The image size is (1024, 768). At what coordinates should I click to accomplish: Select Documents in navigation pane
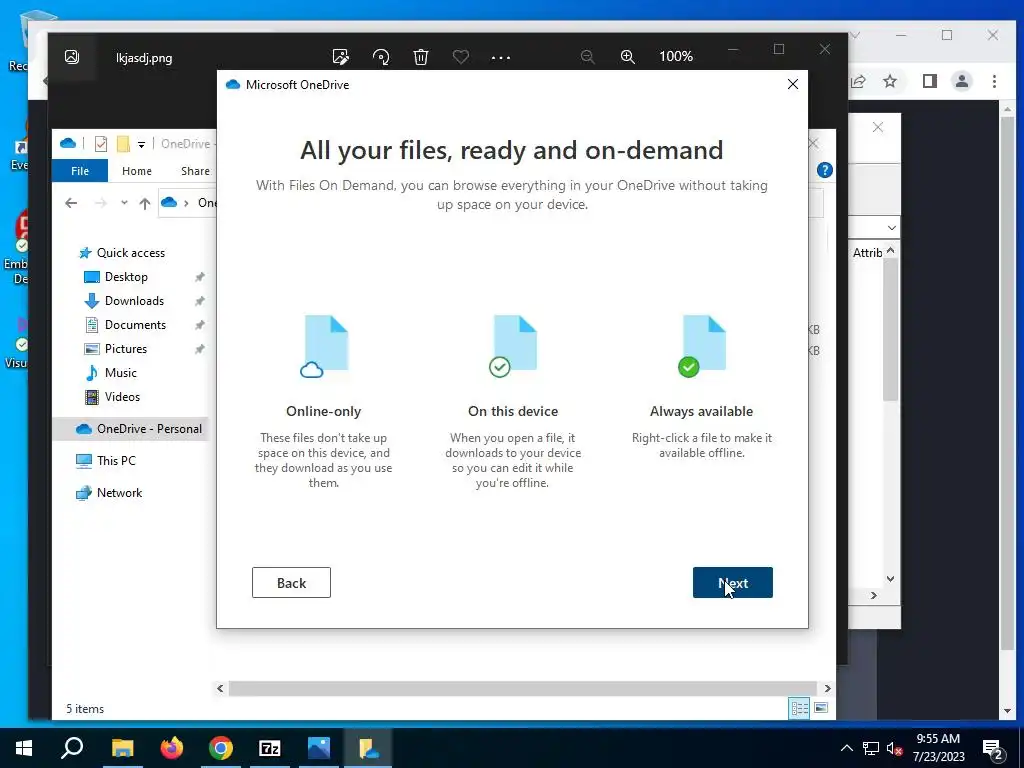[x=135, y=325]
